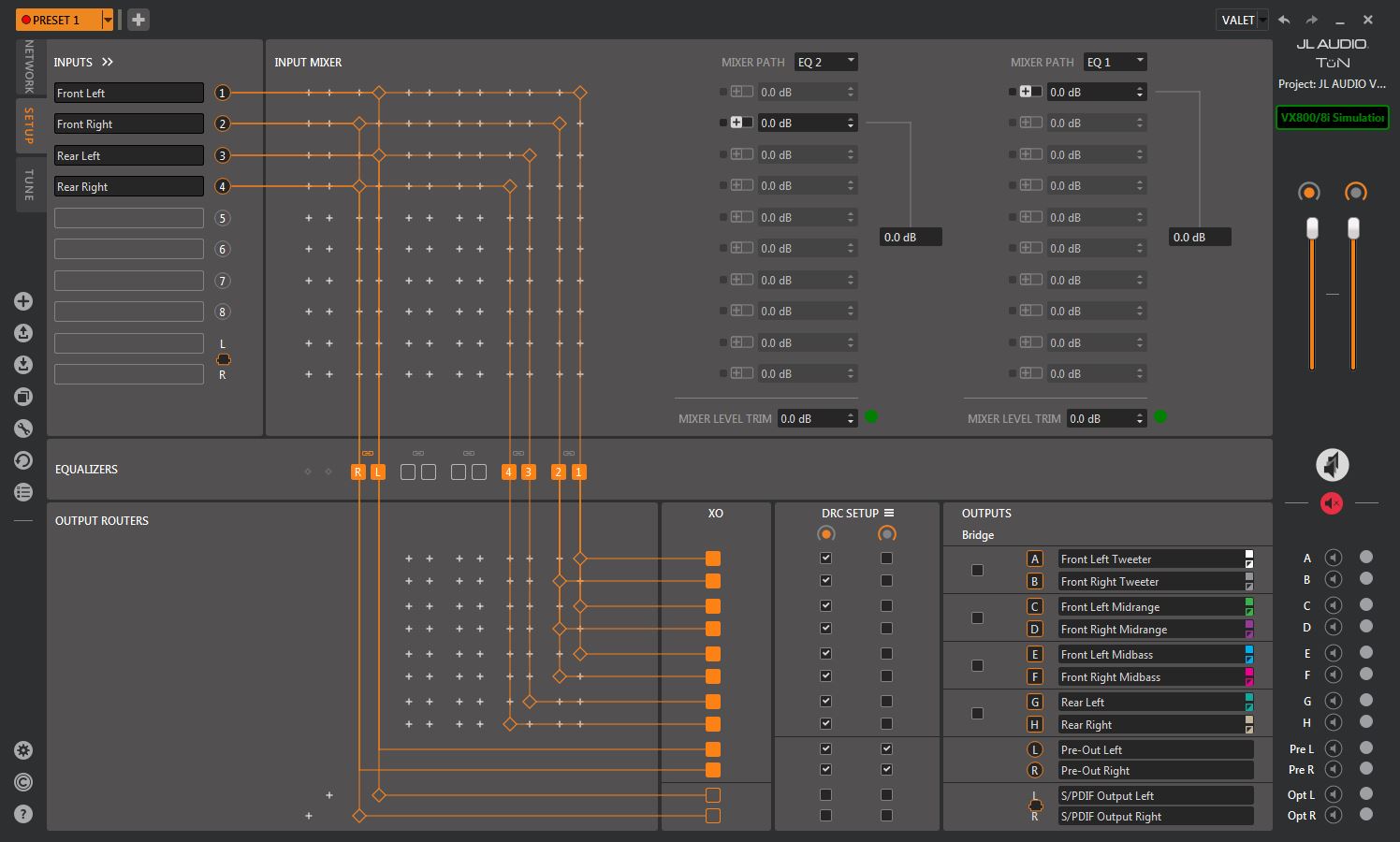The image size is (1400, 842).
Task: Mute output channel A speaker icon
Action: 1334,558
